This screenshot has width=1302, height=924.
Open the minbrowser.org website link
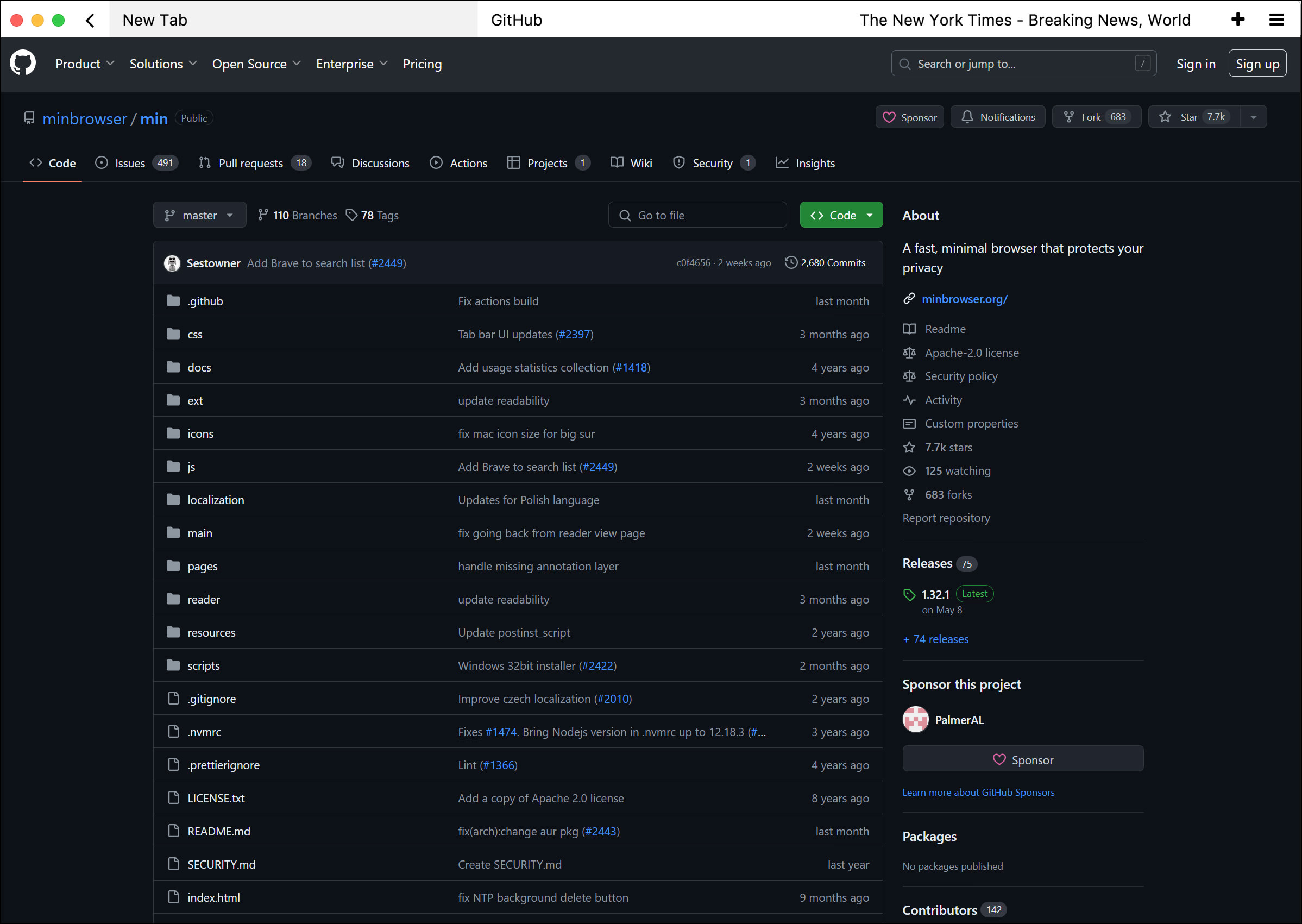(x=964, y=299)
